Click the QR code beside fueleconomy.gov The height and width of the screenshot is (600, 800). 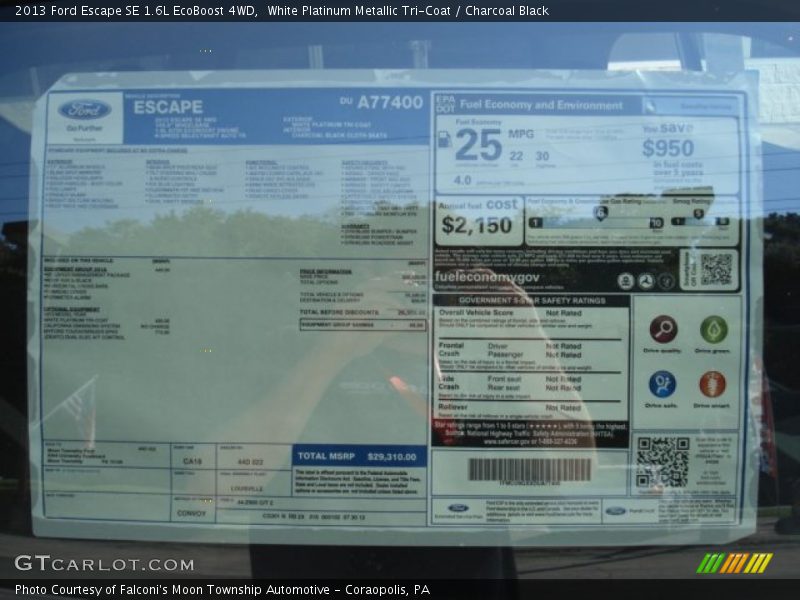pyautogui.click(x=716, y=269)
